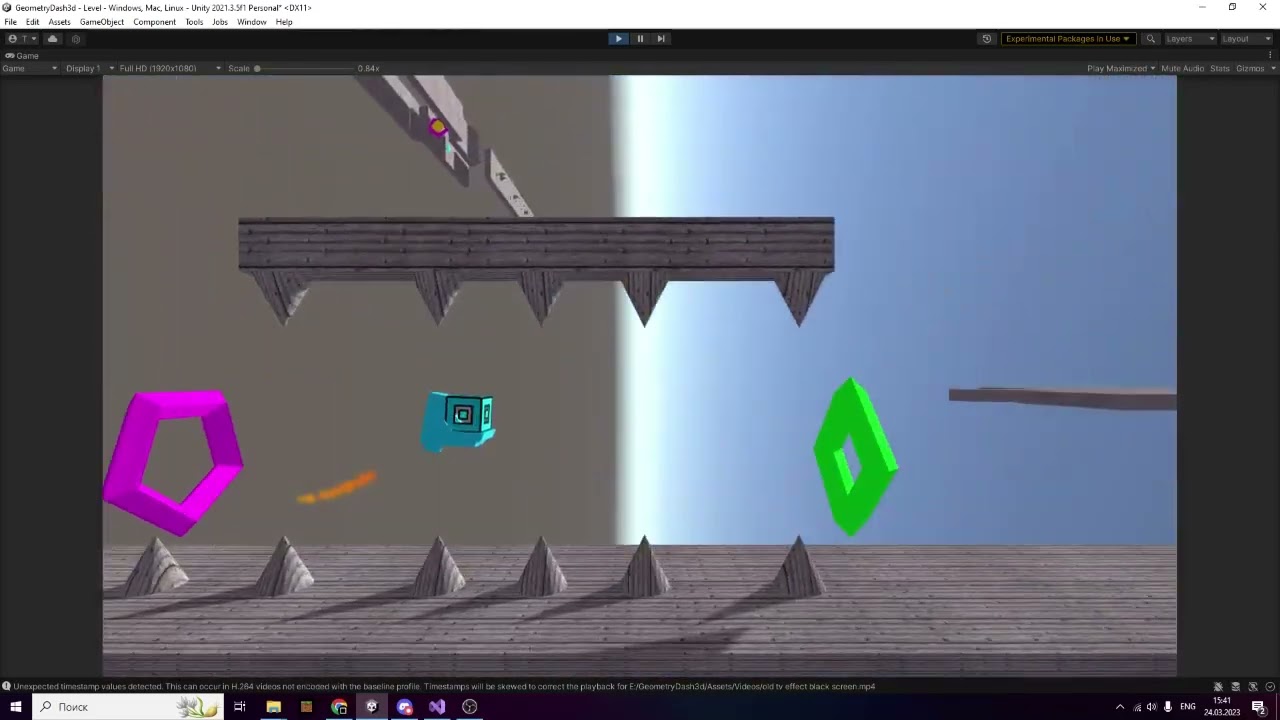The height and width of the screenshot is (720, 1280).
Task: Click the Step frame button
Action: pyautogui.click(x=661, y=39)
